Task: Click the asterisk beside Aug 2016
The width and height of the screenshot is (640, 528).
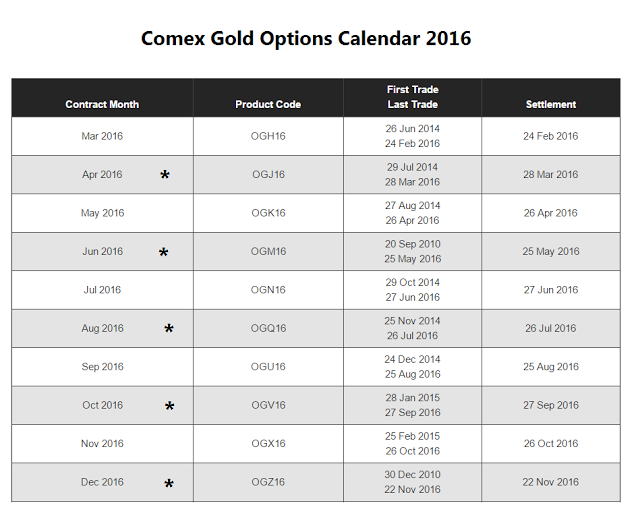Action: click(x=169, y=330)
